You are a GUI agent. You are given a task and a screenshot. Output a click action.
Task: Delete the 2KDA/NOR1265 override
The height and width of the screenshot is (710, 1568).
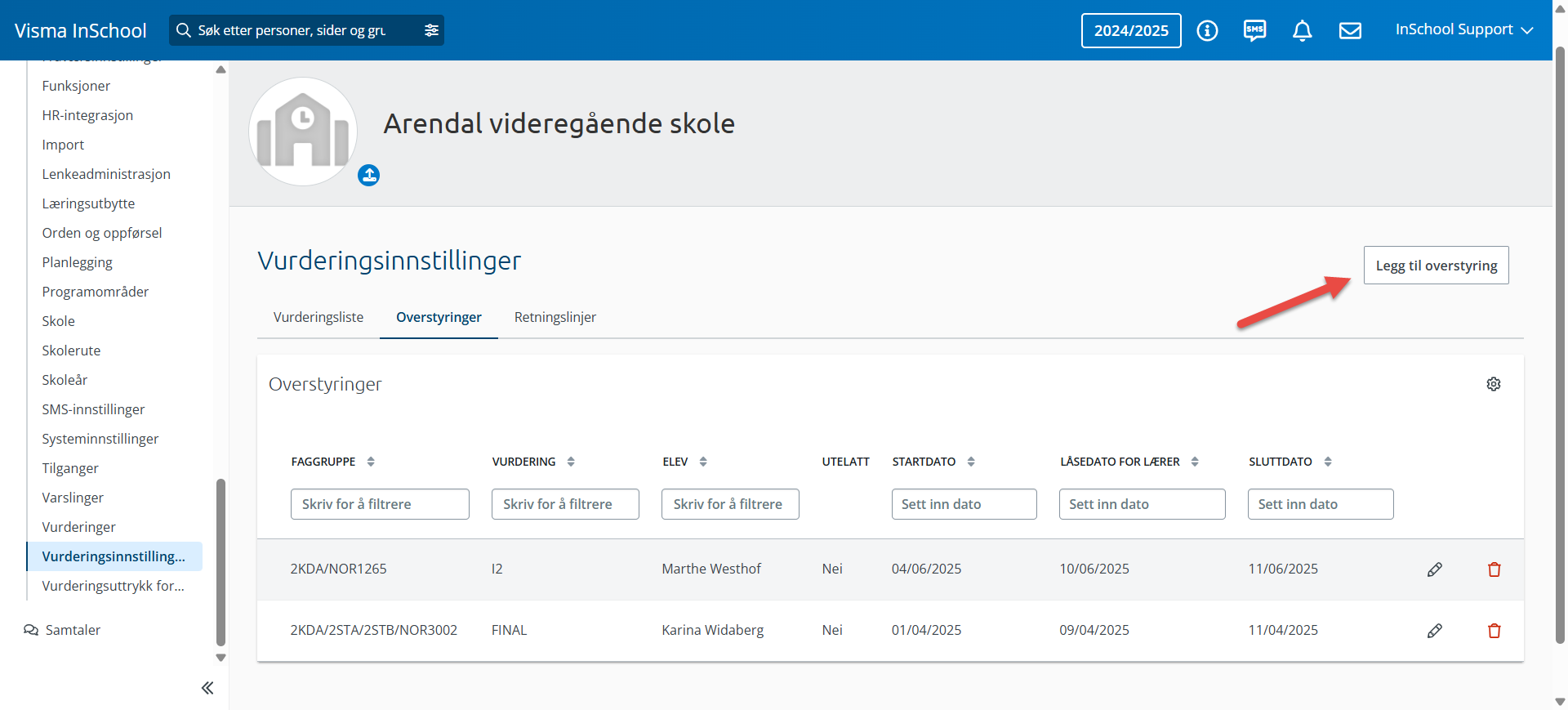coord(1494,569)
